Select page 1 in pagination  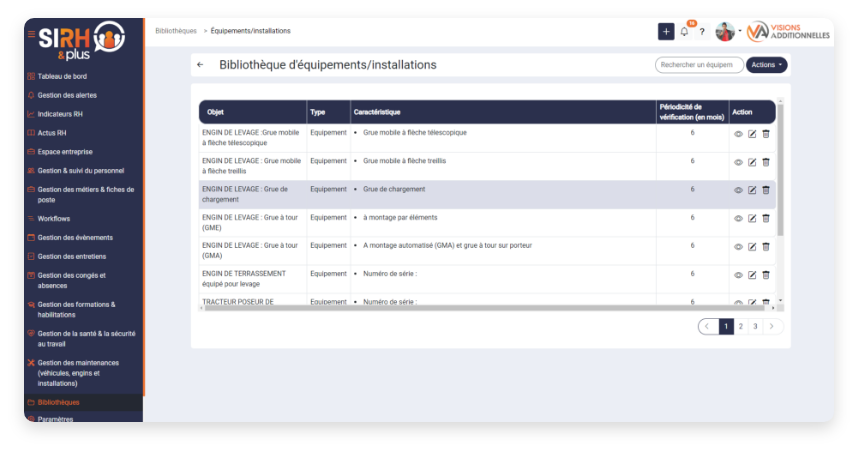pos(726,327)
